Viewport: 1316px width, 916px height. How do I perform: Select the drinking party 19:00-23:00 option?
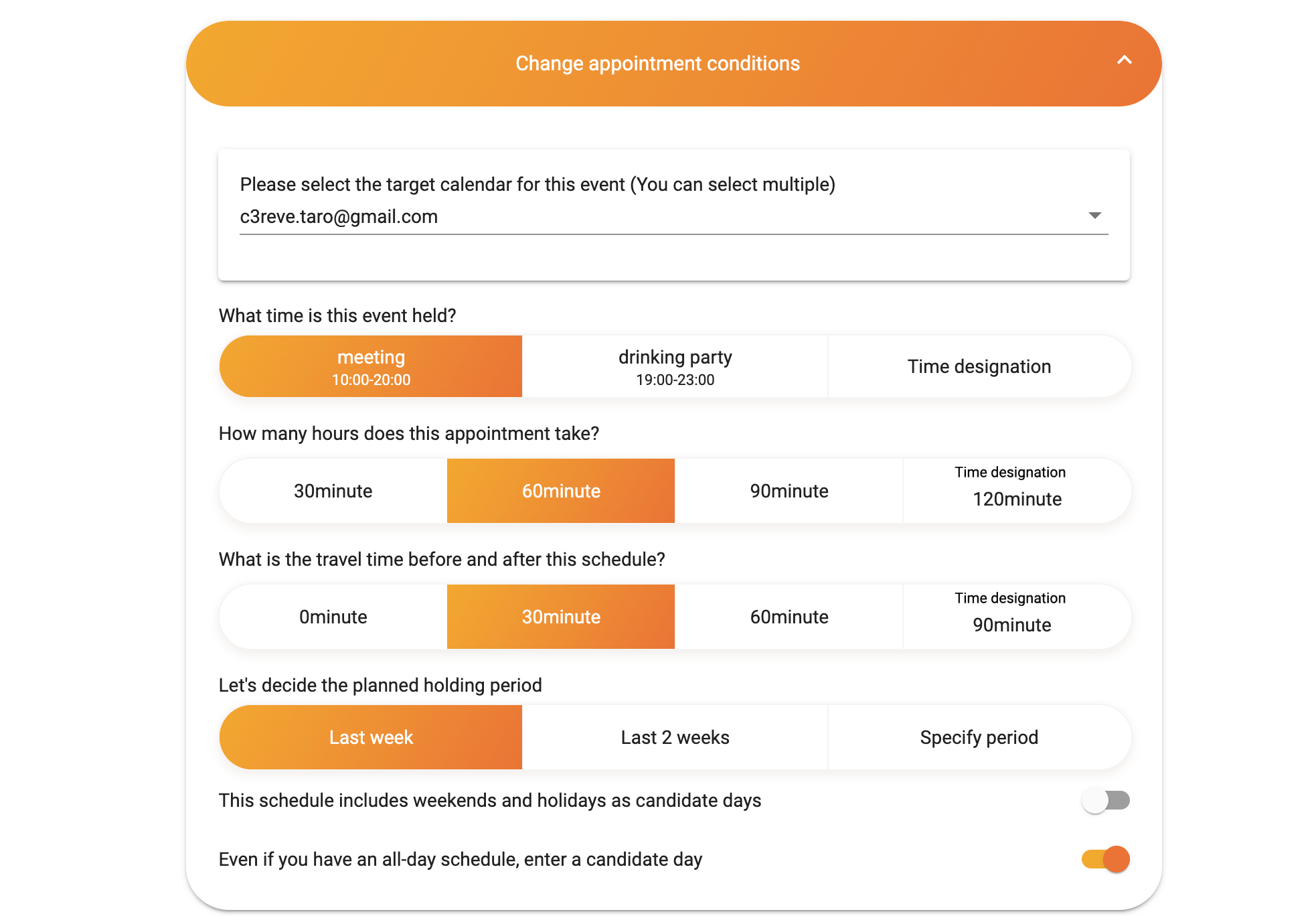(675, 367)
